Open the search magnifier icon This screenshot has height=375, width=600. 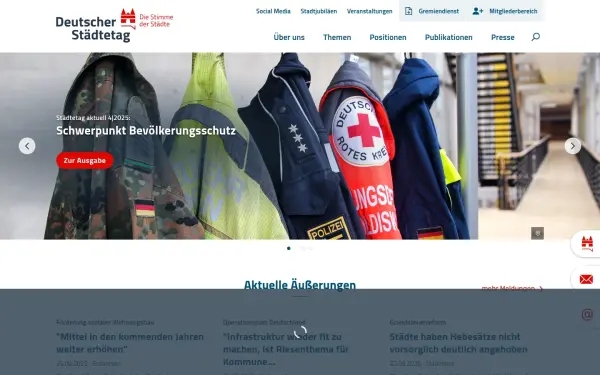click(x=536, y=37)
